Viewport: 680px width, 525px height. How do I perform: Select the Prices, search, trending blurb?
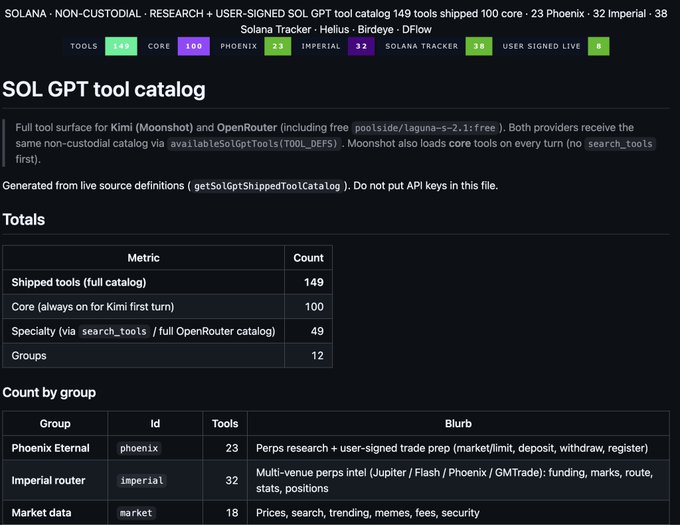368,513
